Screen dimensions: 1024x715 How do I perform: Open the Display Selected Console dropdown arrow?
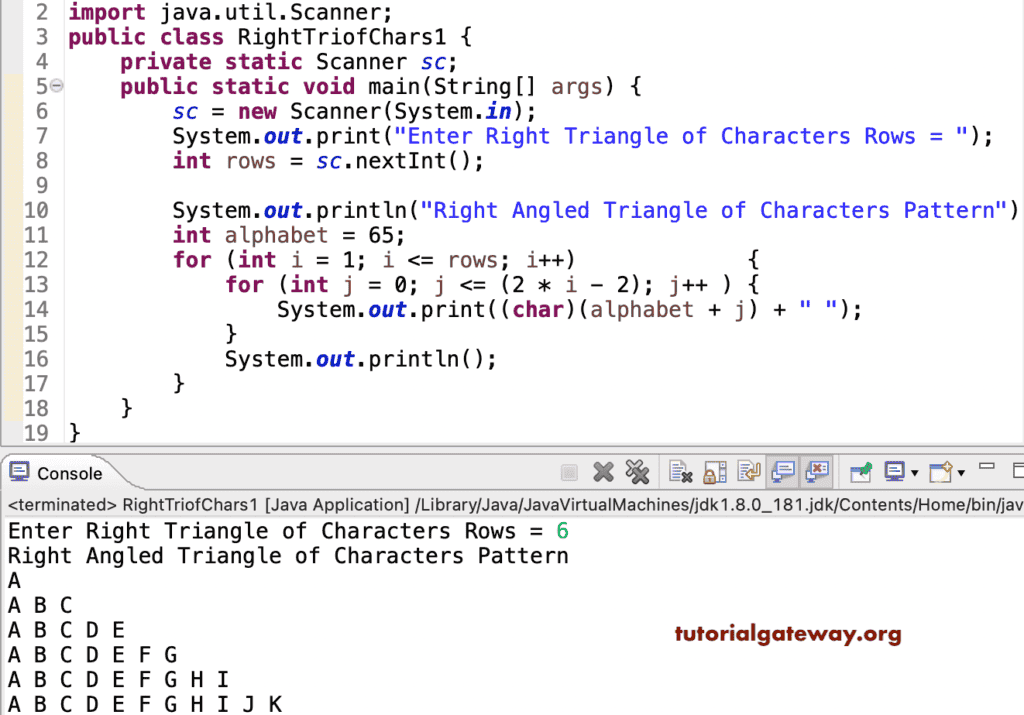click(916, 472)
